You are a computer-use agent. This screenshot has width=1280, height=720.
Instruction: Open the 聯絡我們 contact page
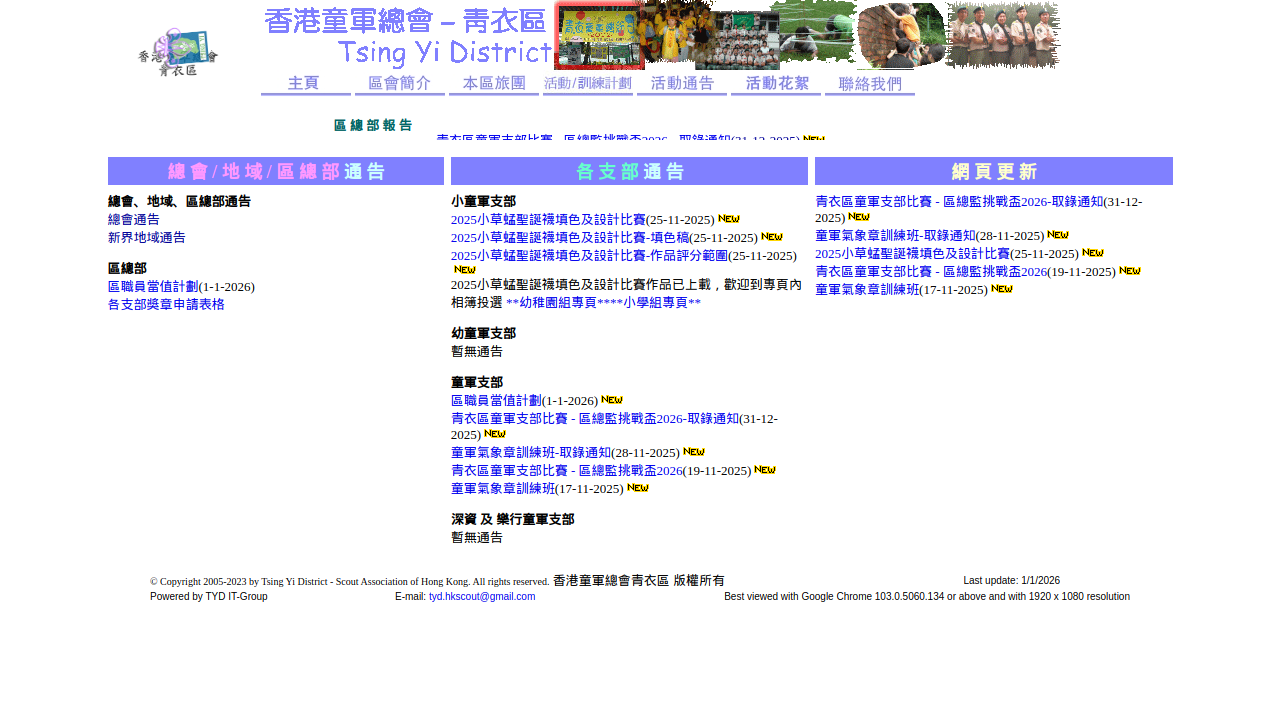pos(869,84)
